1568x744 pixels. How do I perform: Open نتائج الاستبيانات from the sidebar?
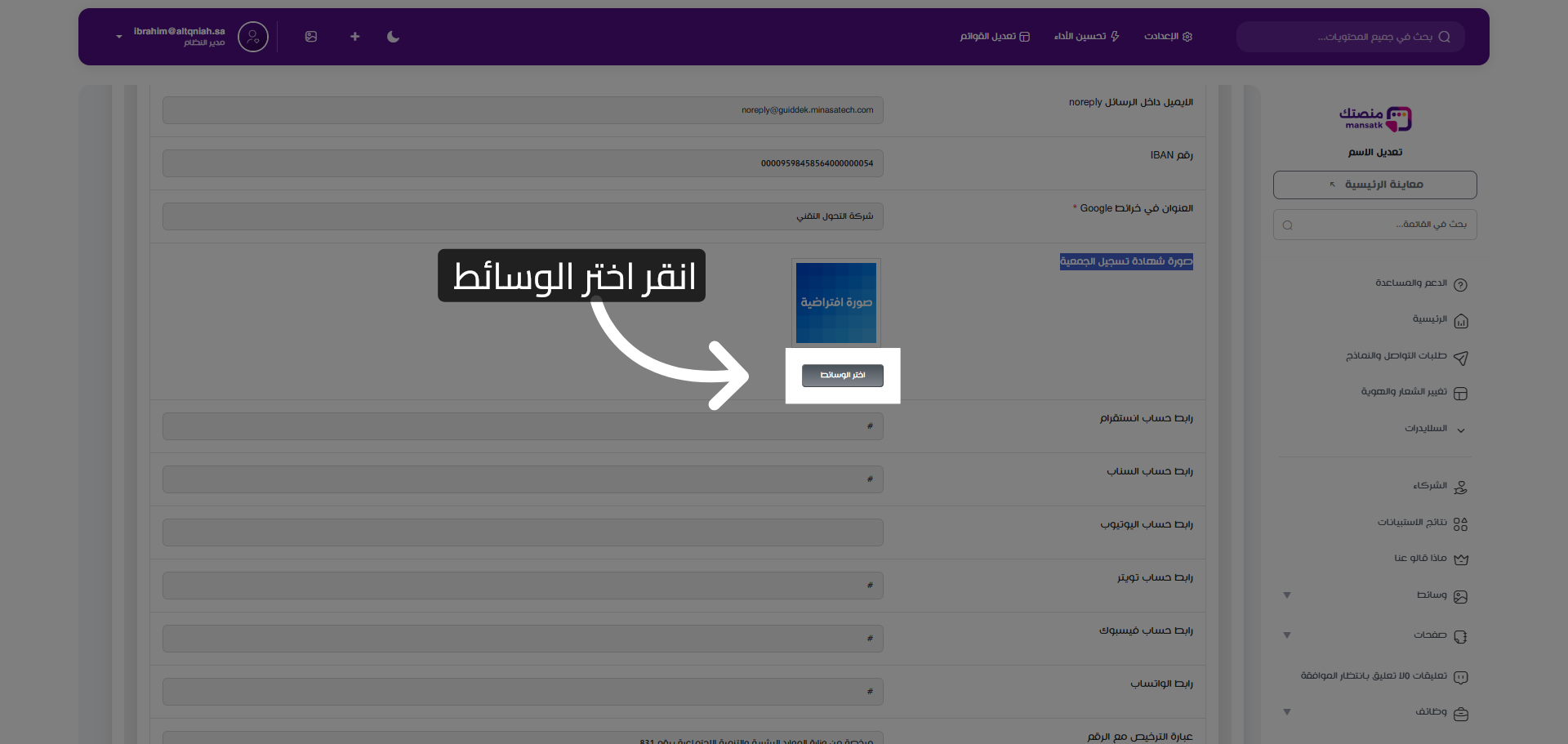pyautogui.click(x=1414, y=522)
